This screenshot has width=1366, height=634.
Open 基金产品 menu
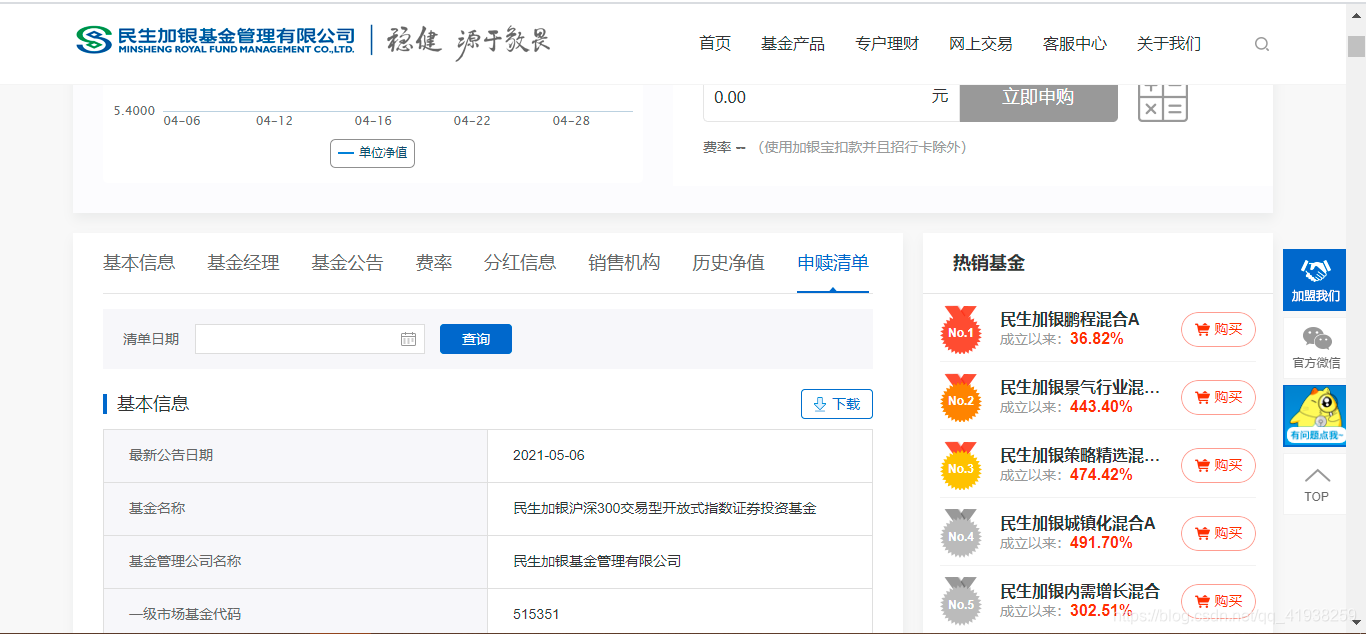pos(793,44)
